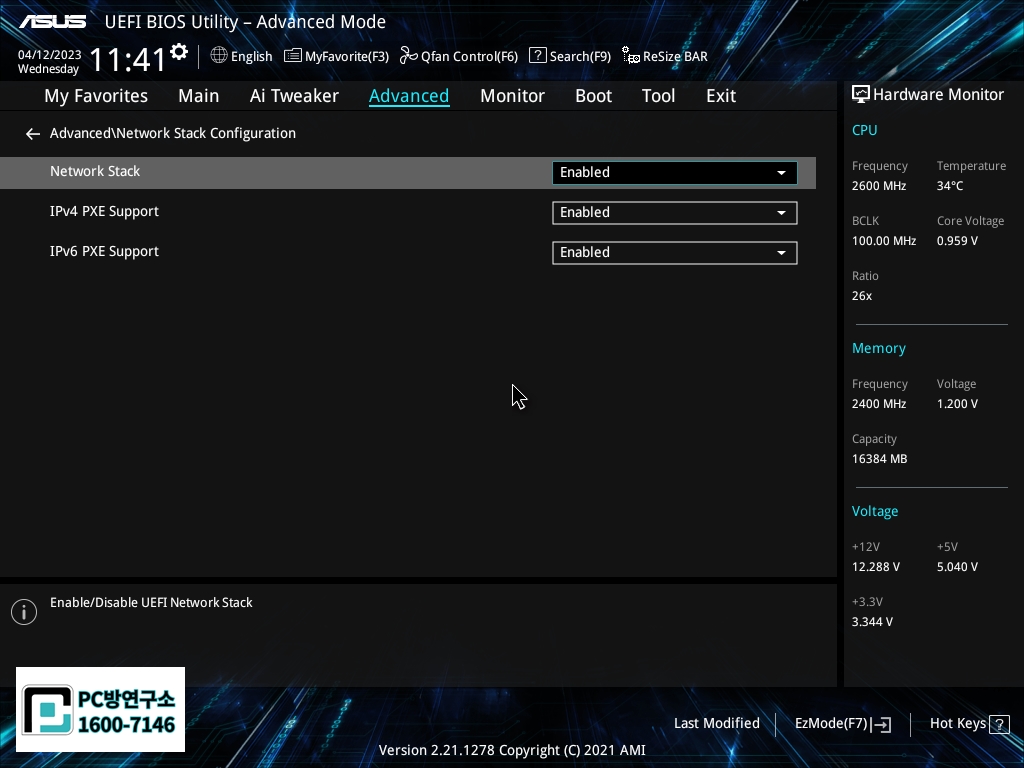Click the 1.200 V memory voltage value
Viewport: 1024px width, 768px height.
[957, 404]
